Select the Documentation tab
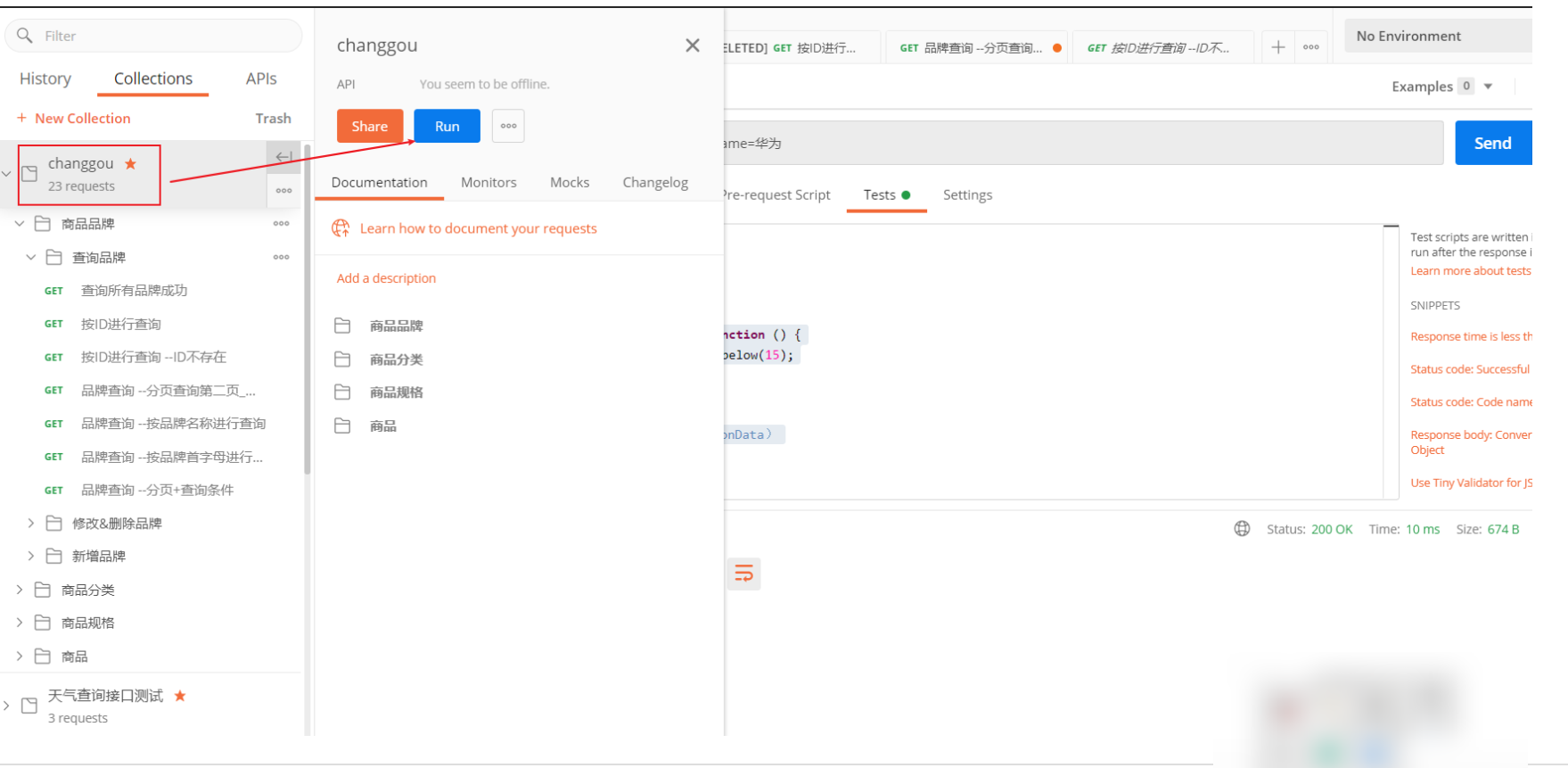The image size is (1568, 768). tap(380, 182)
